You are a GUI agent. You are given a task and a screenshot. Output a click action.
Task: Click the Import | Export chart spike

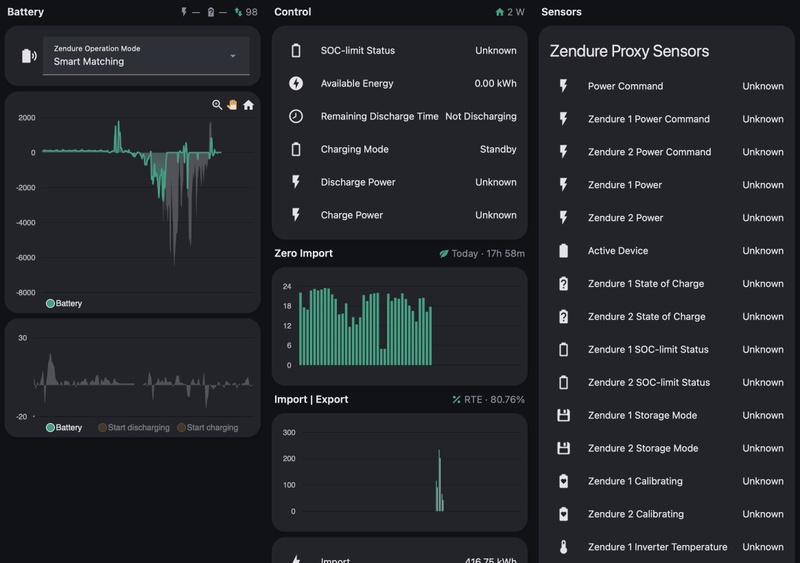click(439, 480)
